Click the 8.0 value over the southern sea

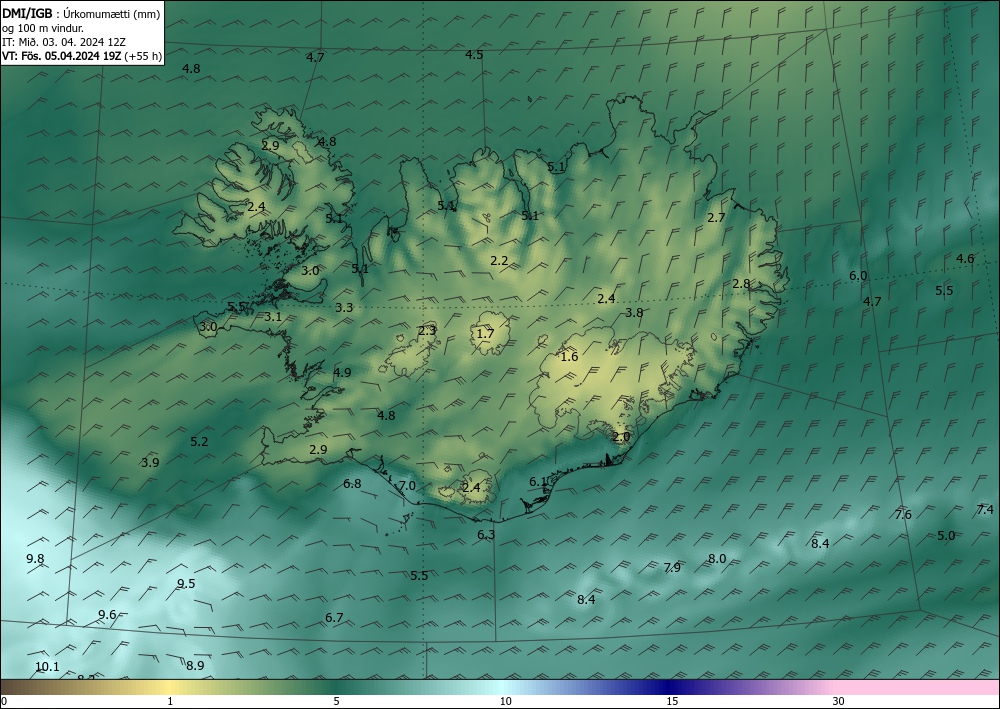(717, 559)
